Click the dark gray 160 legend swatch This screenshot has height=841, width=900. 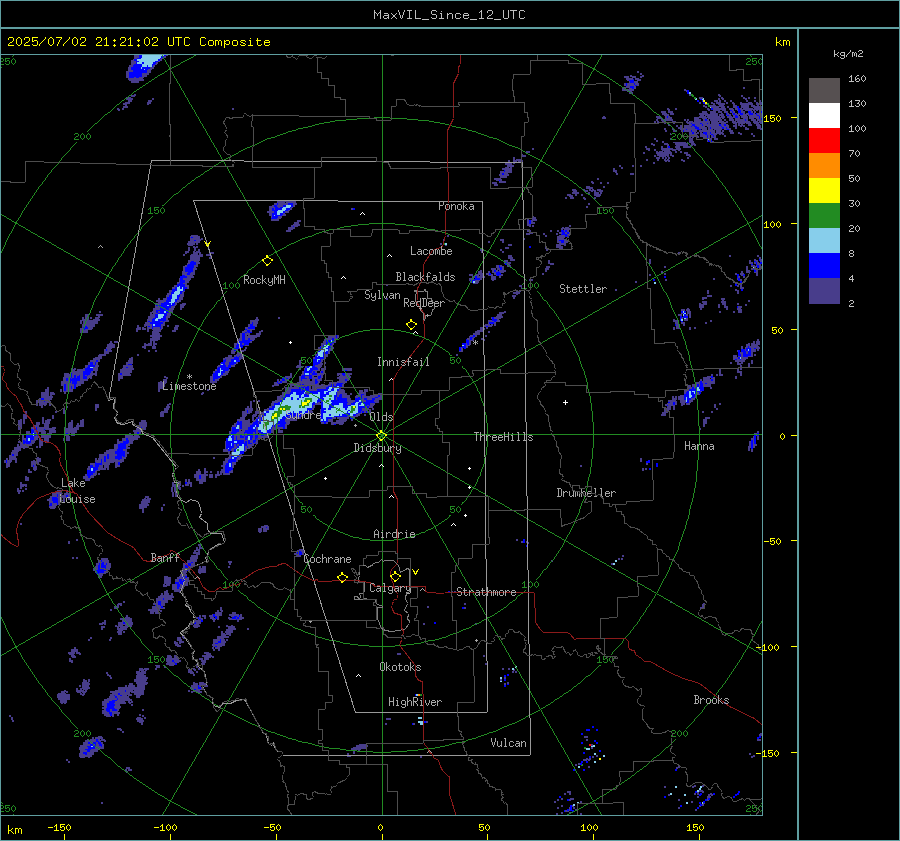click(x=824, y=91)
